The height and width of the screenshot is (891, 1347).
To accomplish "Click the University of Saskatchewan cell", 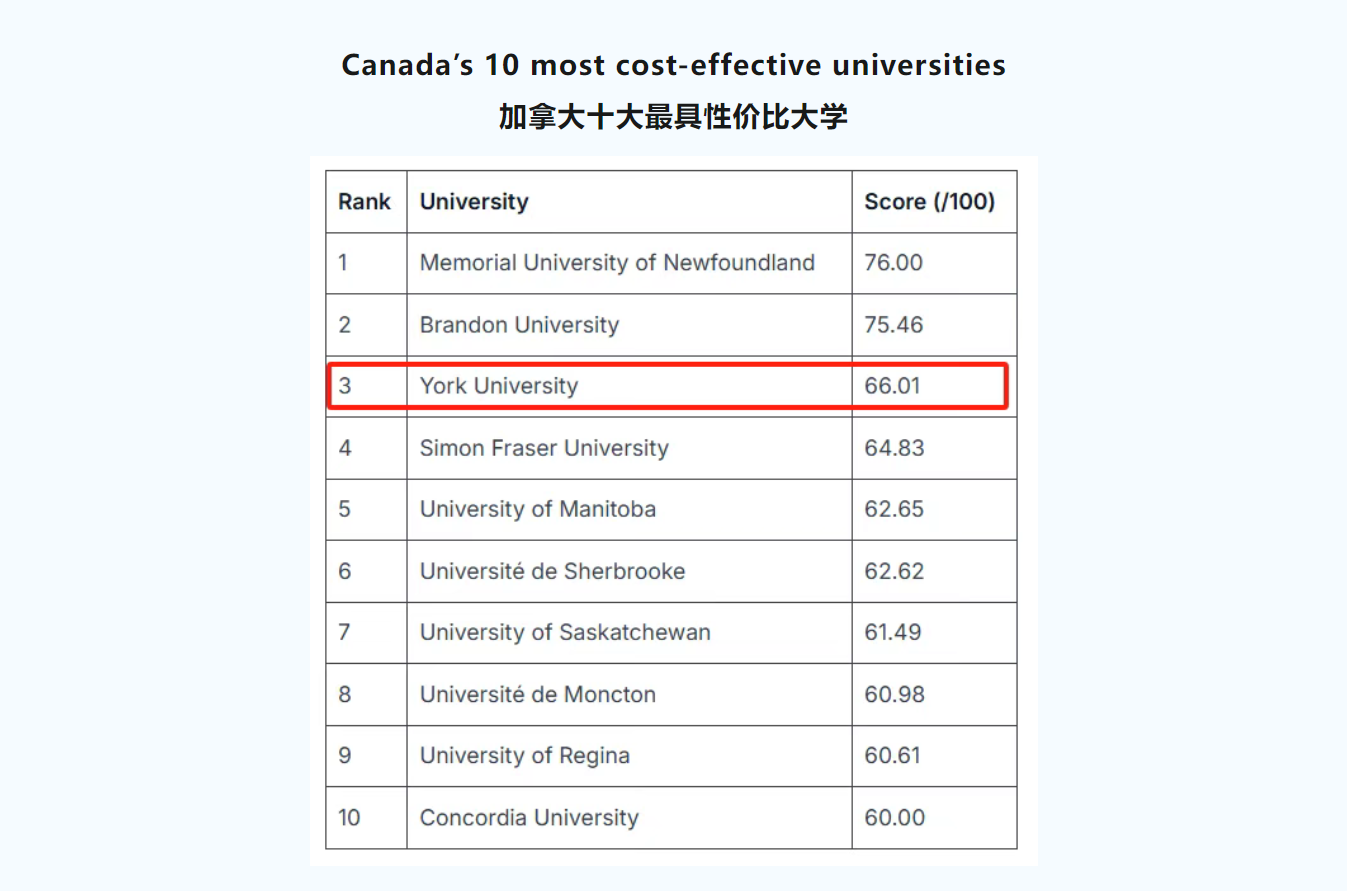I will click(x=565, y=633).
